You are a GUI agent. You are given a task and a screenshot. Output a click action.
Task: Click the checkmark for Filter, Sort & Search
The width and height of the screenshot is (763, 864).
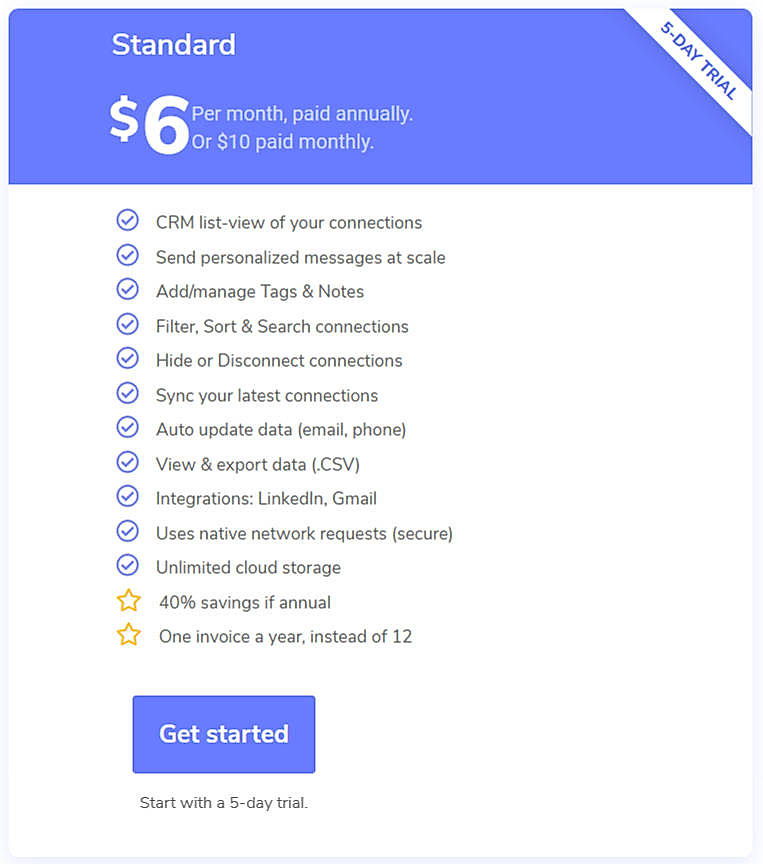tap(128, 324)
